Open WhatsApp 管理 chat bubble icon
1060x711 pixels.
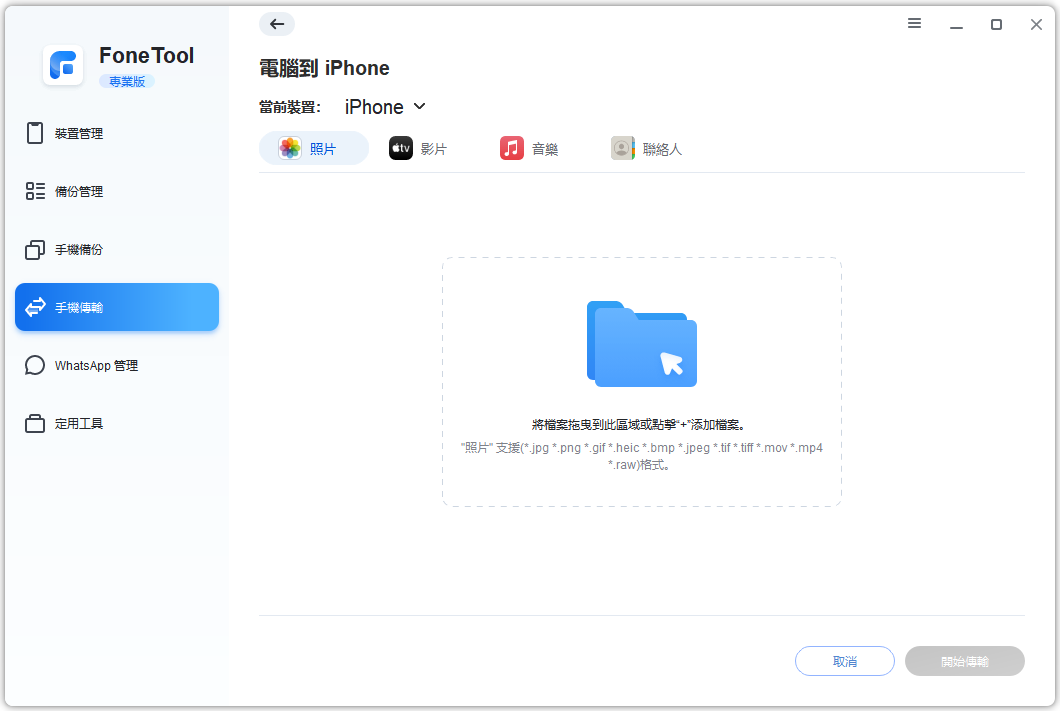(35, 365)
